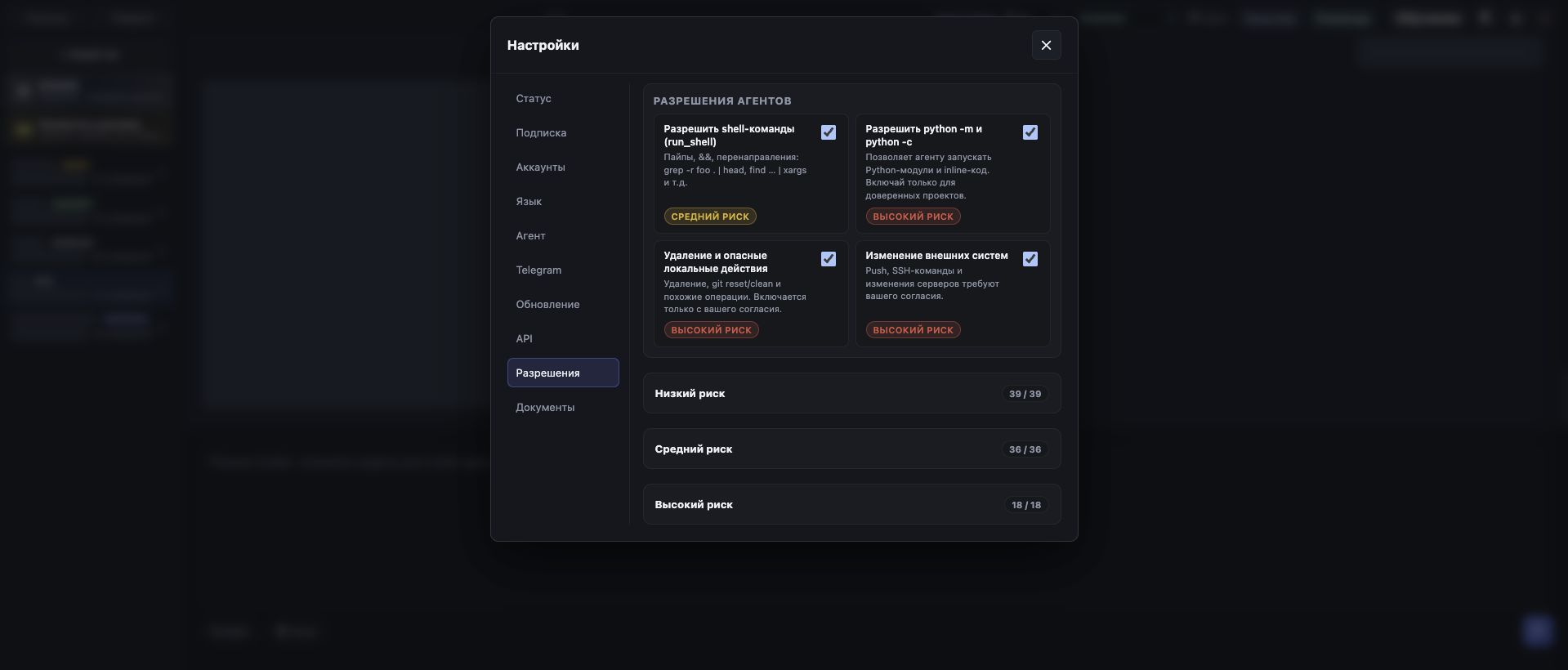Click the description 'Push, SSH-команды'
The height and width of the screenshot is (670, 1568).
[x=932, y=284]
